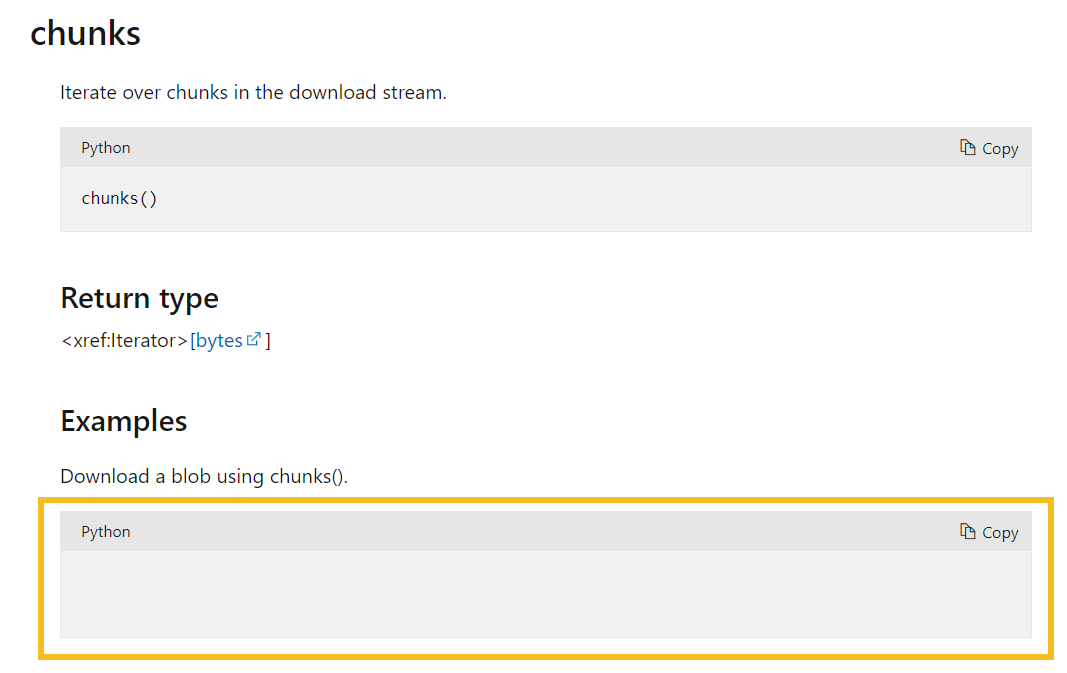The height and width of the screenshot is (673, 1067).
Task: Click the Copy label in the chunks() block
Action: [1000, 149]
